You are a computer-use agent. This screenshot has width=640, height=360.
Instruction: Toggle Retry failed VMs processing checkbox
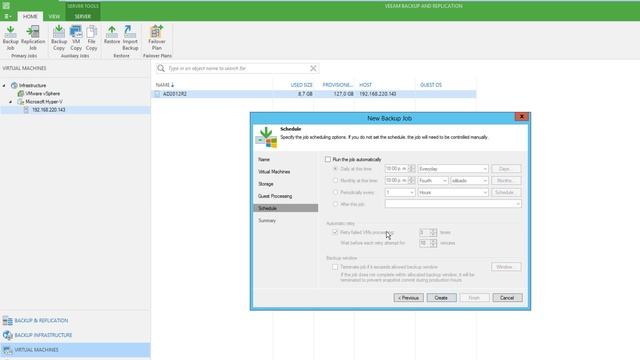[335, 232]
